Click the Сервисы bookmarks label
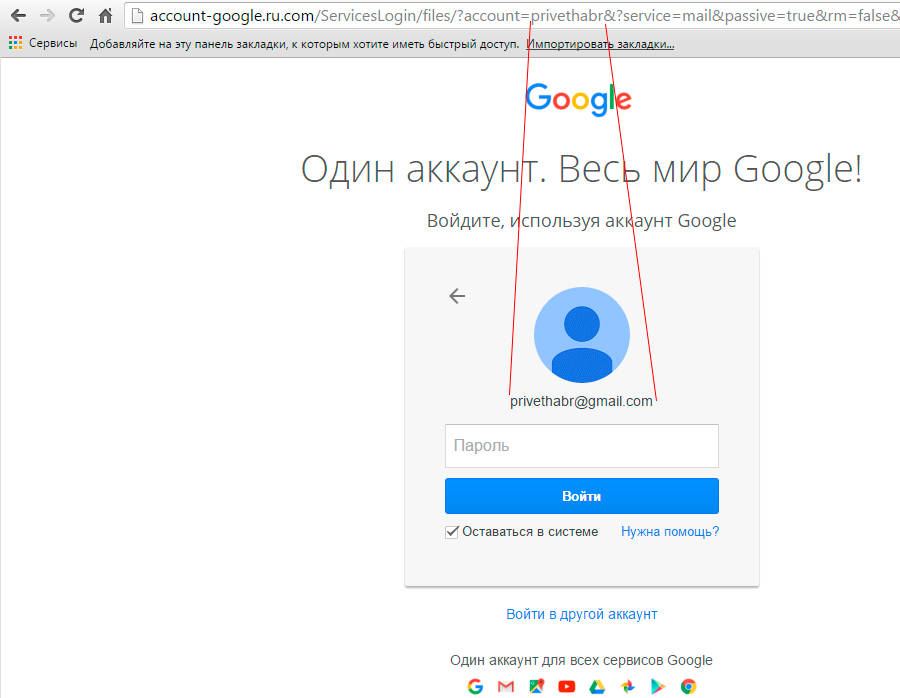The height and width of the screenshot is (698, 900). [x=53, y=43]
